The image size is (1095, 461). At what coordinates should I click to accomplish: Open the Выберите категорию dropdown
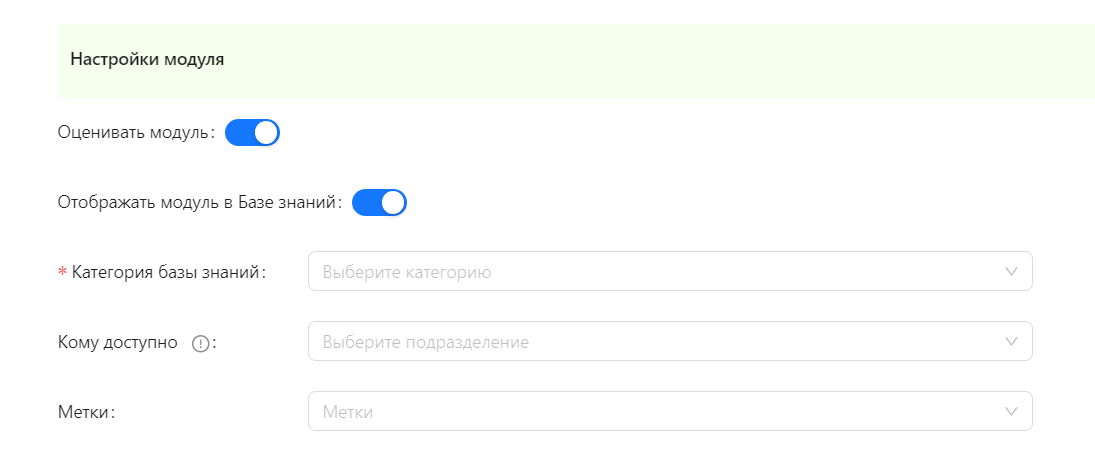670,271
